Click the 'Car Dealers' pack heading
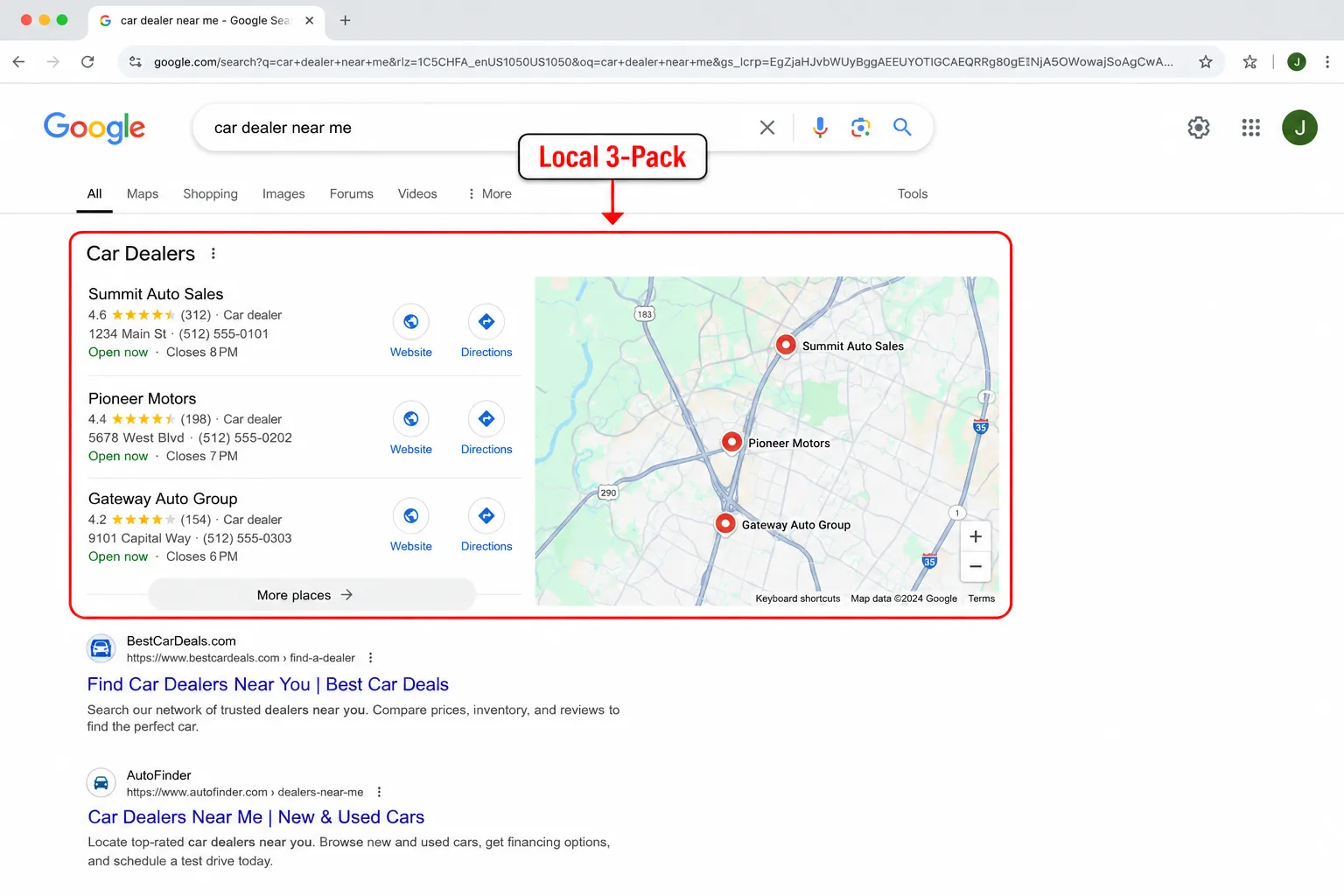The image size is (1344, 896). pos(141,254)
